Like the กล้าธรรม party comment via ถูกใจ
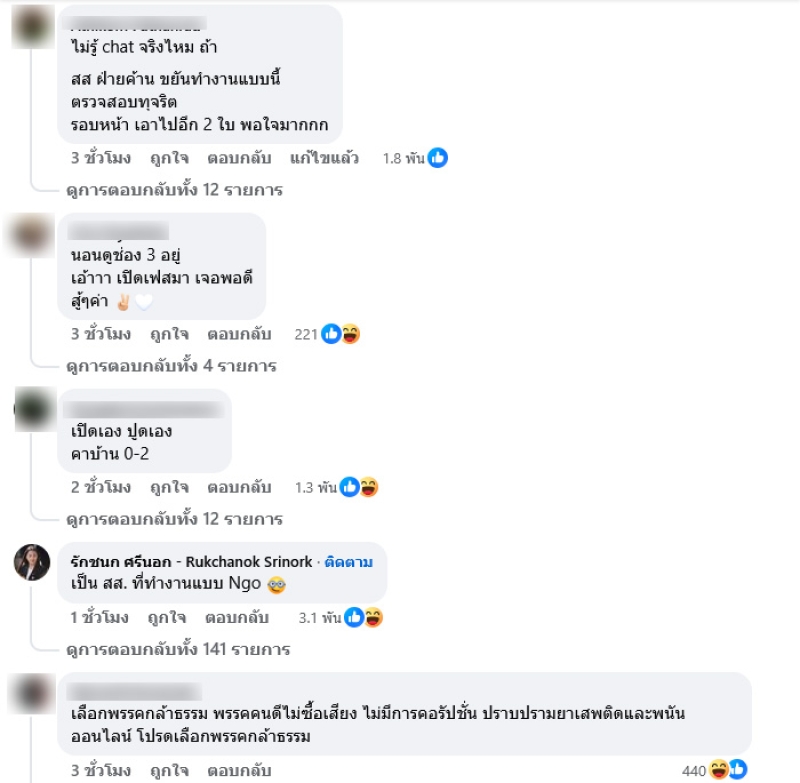Screen dimensions: 800x783 [169, 770]
